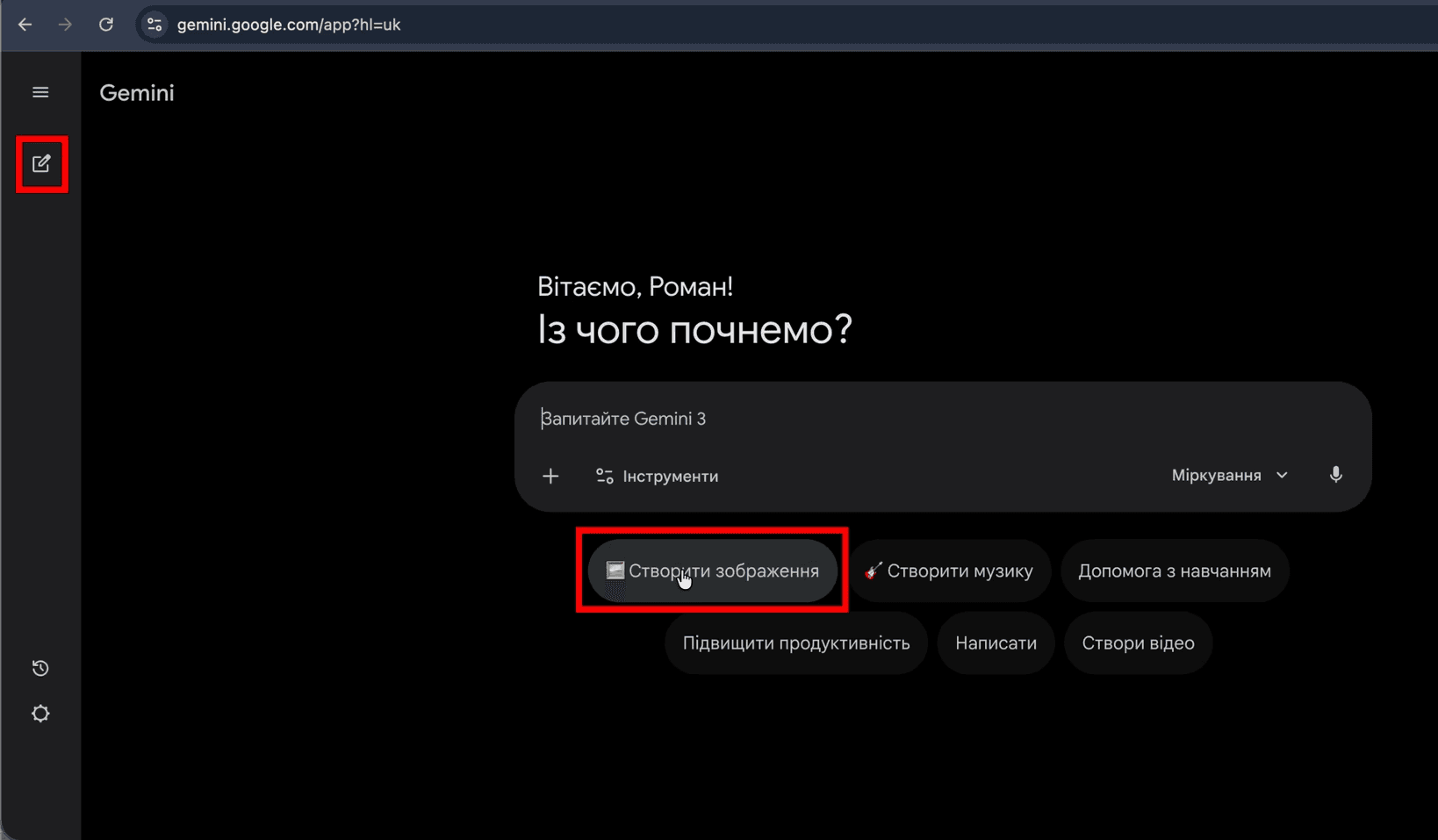1438x840 pixels.
Task: Activate the microphone voice input
Action: [x=1335, y=475]
